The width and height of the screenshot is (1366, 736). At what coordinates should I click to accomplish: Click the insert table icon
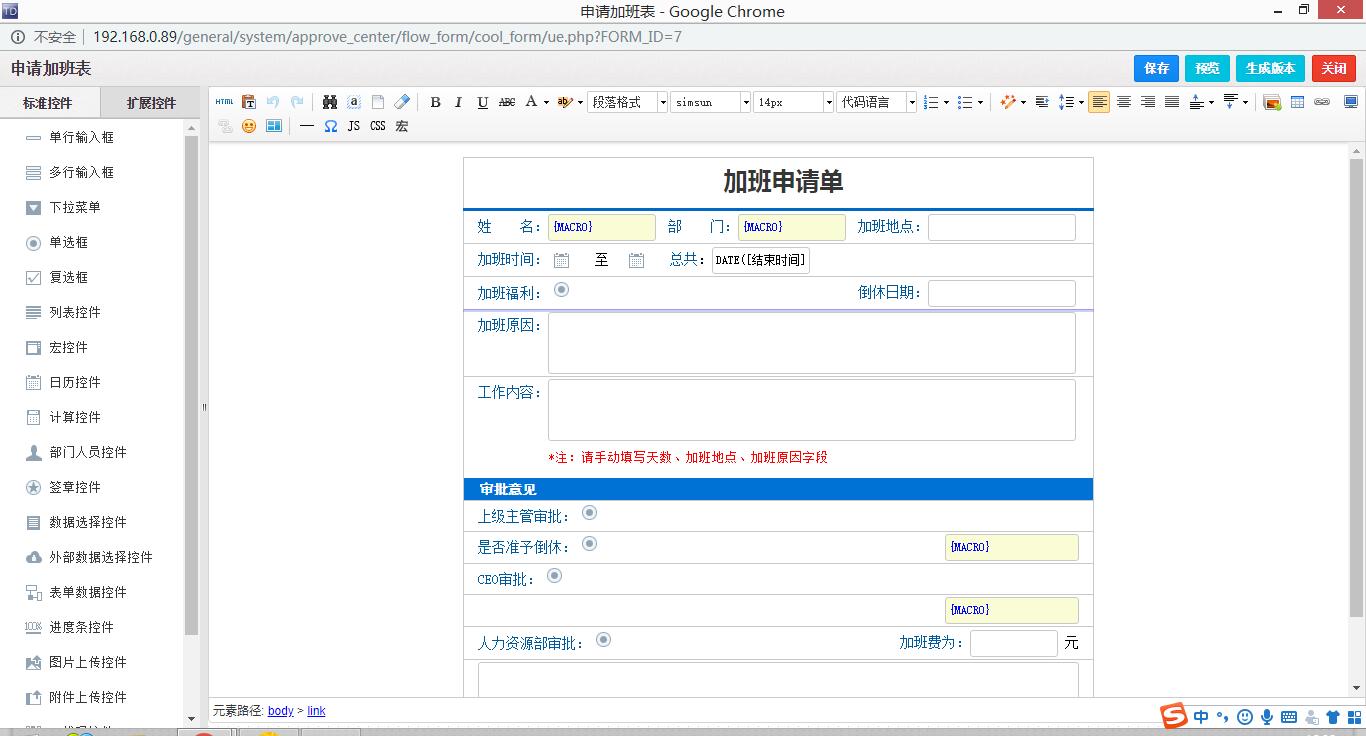coord(1297,102)
